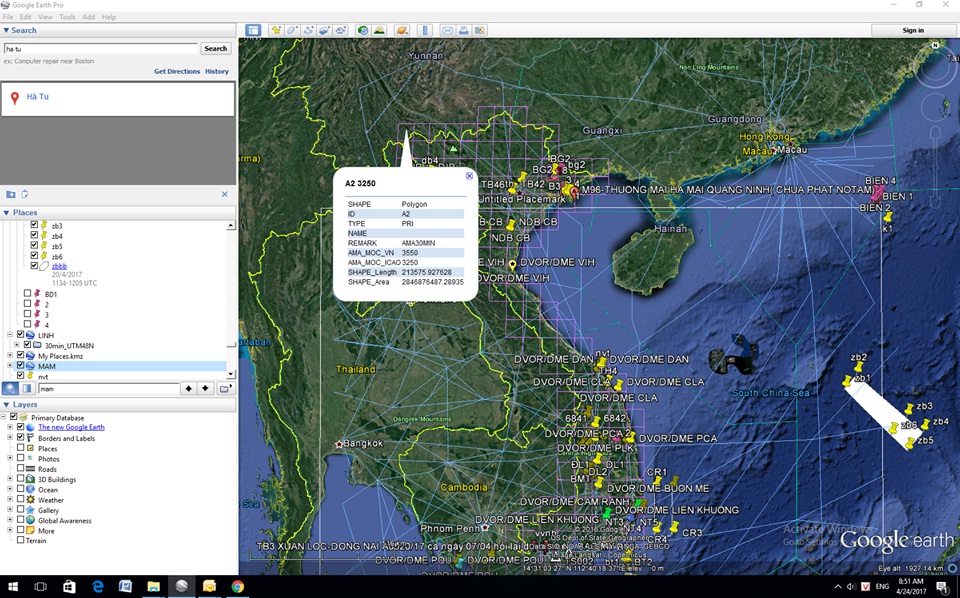Open File Explorer from the taskbar
Viewport: 960px width, 598px height.
(153, 586)
